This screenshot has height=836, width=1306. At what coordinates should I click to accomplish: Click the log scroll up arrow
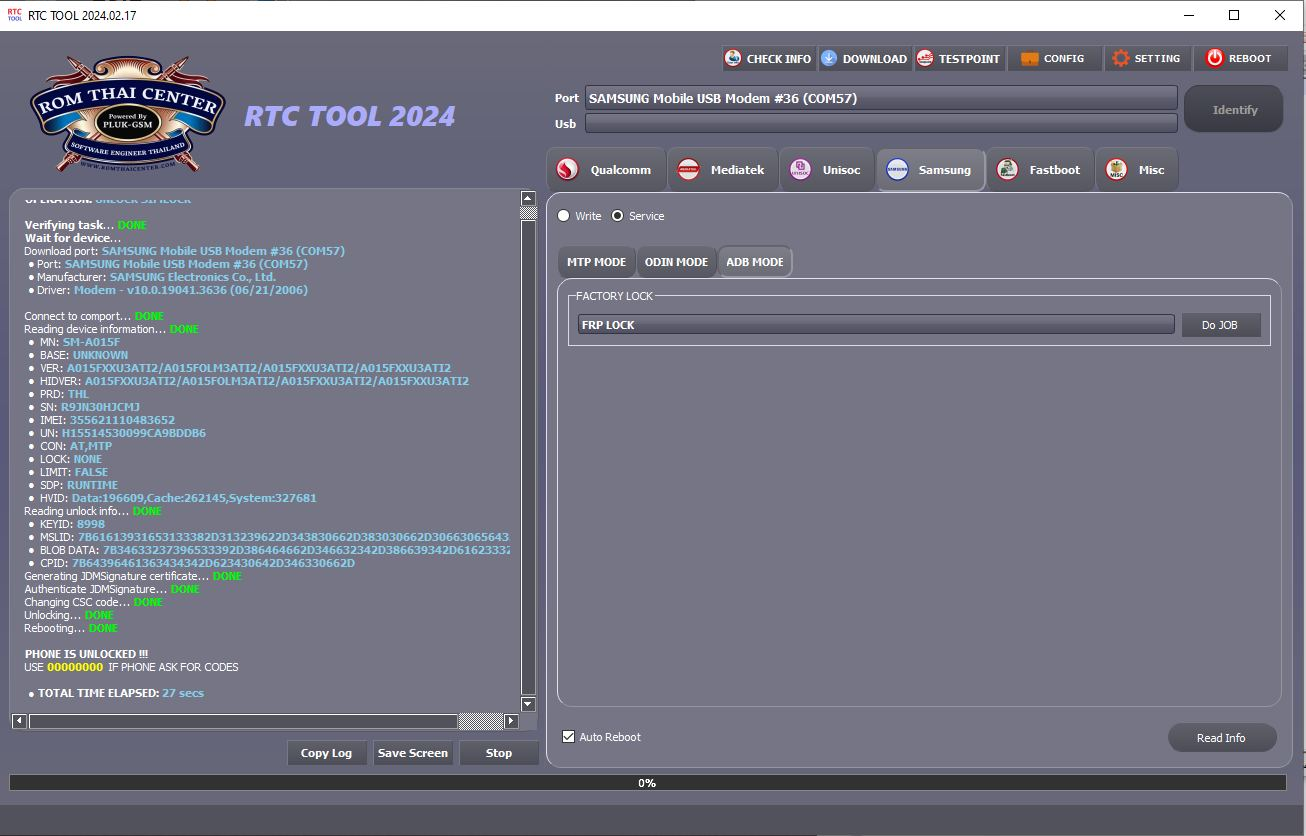click(528, 199)
